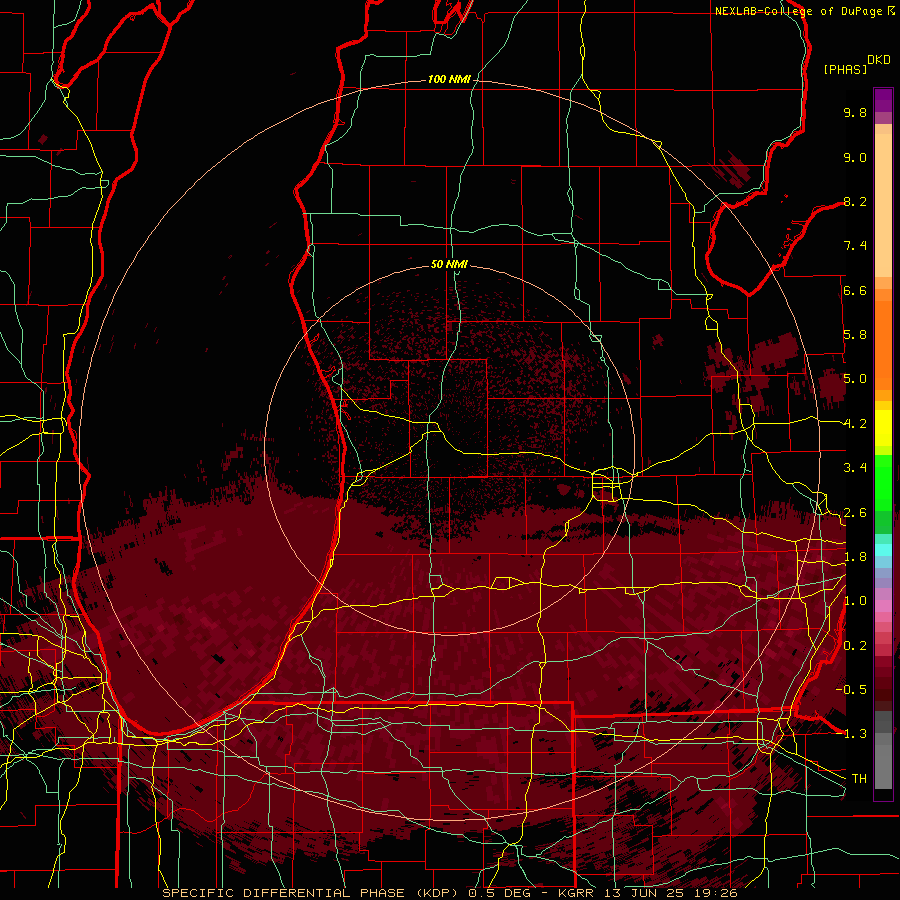Click the NEXLAB-College of DuPage label
This screenshot has height=900, width=900.
(799, 11)
